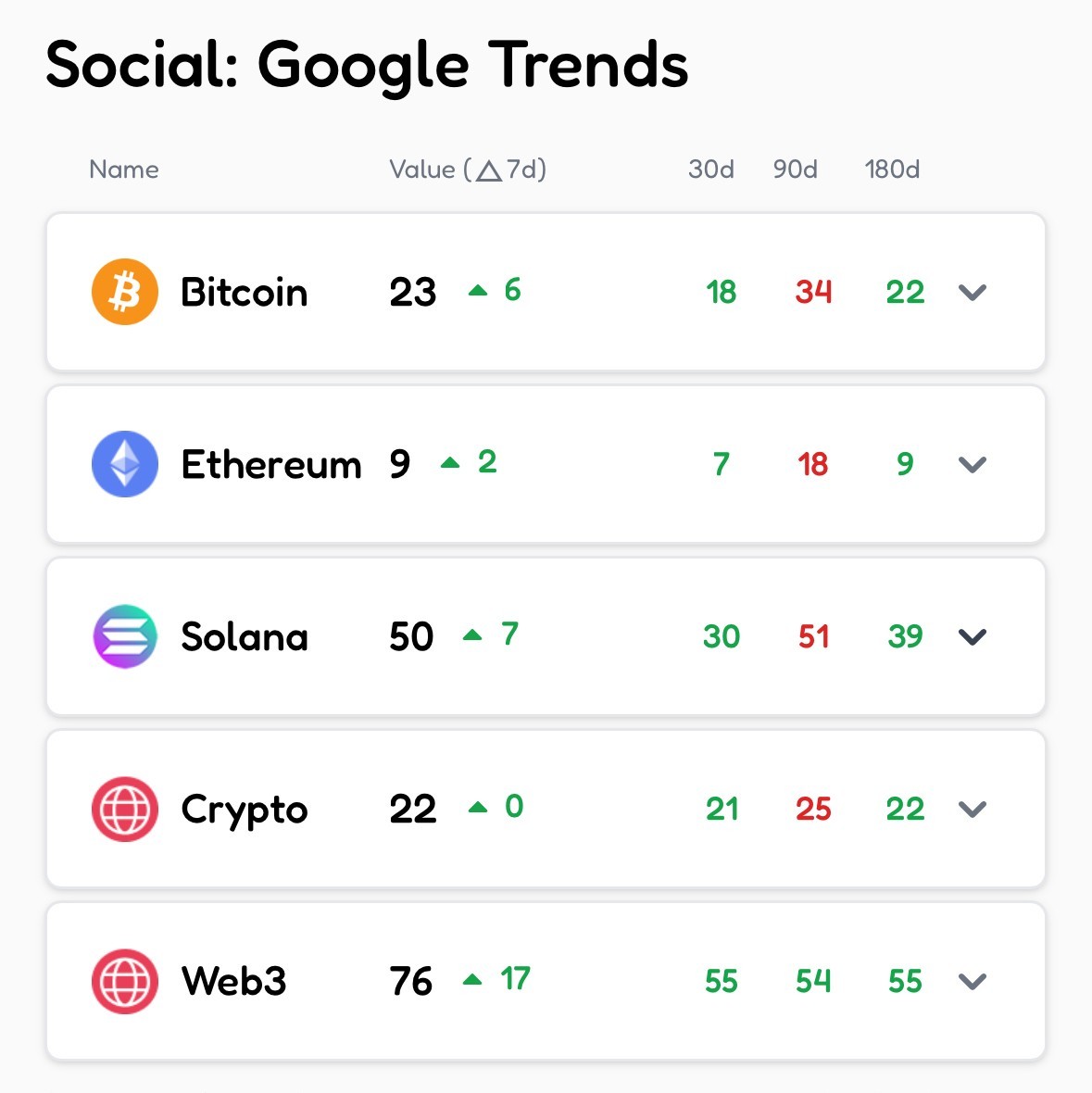Expand the Ethereum row details chevron
This screenshot has width=1092, height=1093.
973,465
